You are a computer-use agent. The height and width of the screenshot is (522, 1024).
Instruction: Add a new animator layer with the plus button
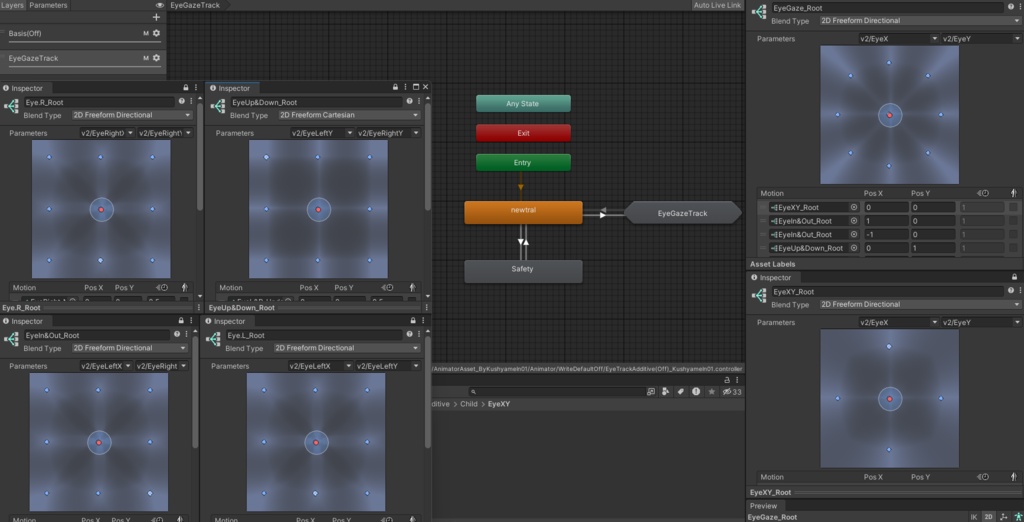coord(156,17)
